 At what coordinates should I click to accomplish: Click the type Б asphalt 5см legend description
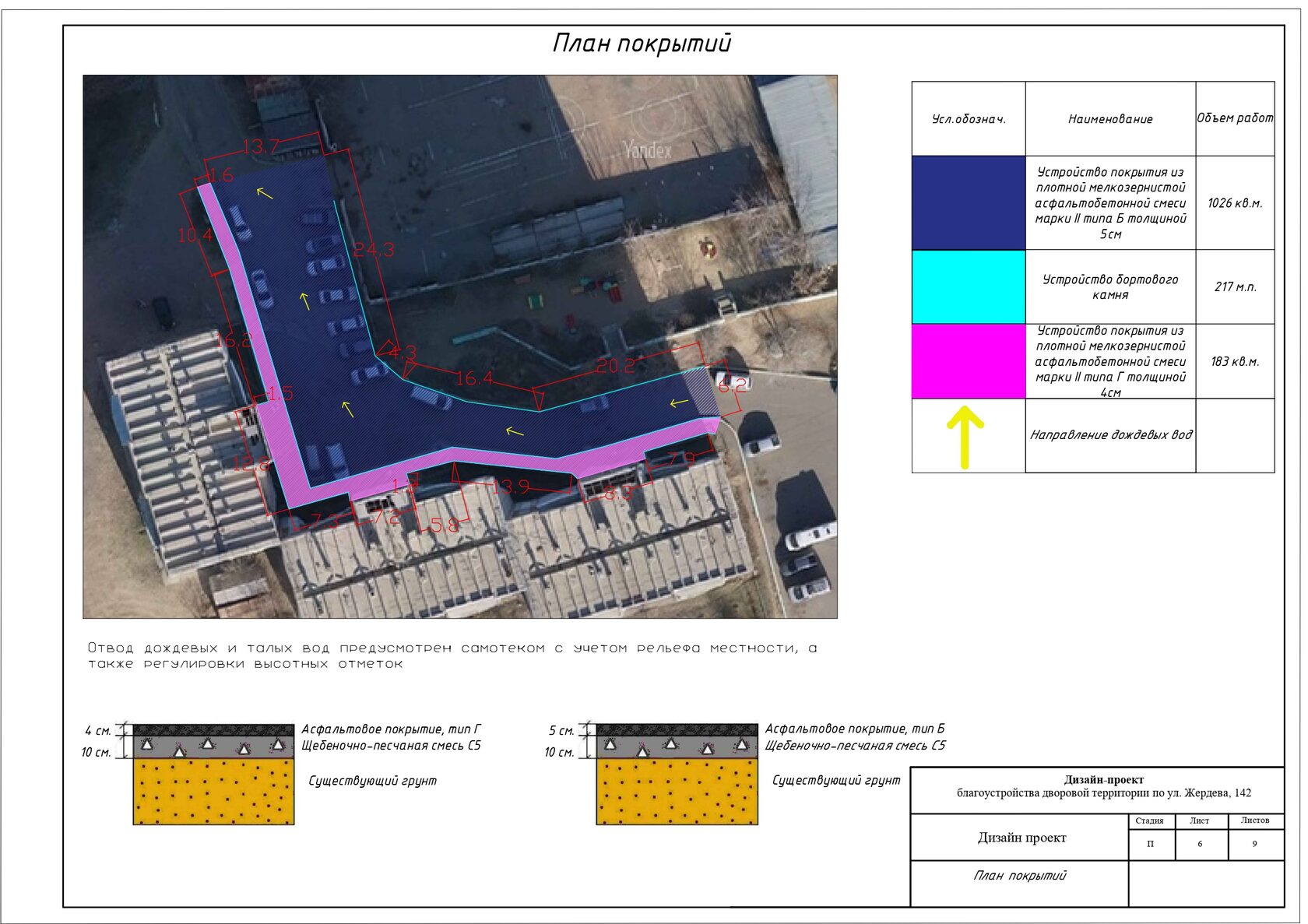1110,202
